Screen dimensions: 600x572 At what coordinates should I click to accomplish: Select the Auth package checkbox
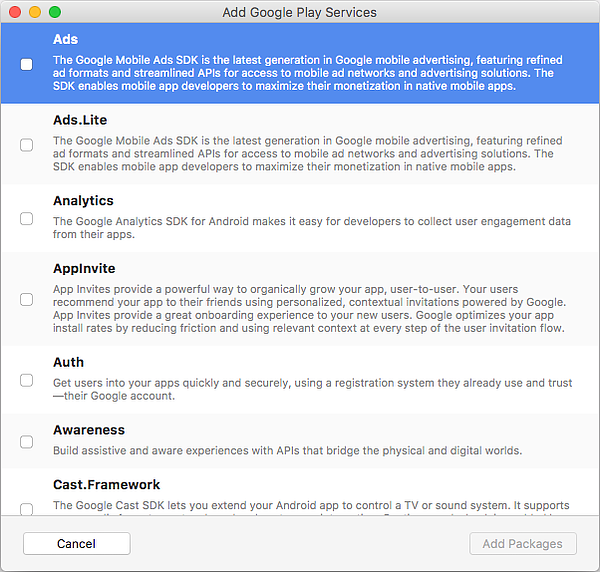pyautogui.click(x=26, y=381)
